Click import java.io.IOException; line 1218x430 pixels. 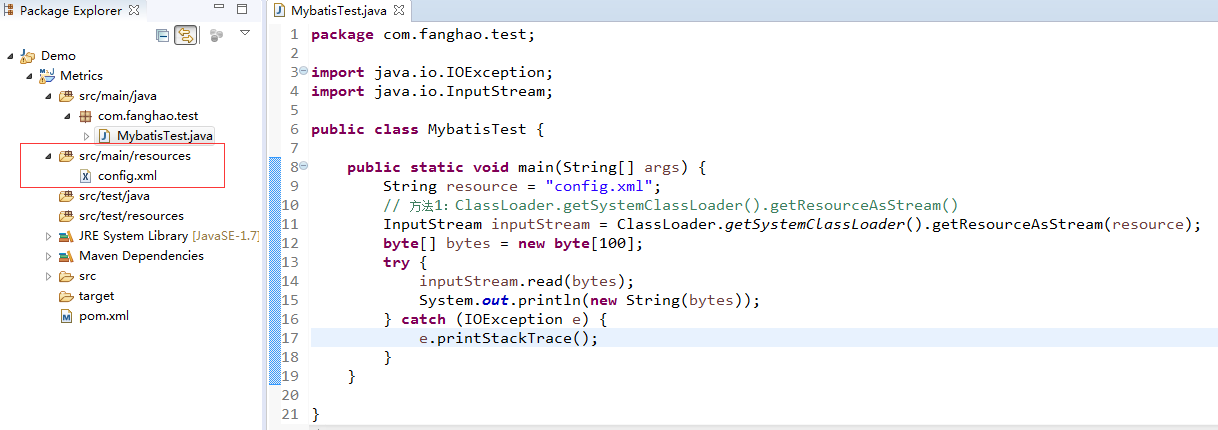[432, 72]
